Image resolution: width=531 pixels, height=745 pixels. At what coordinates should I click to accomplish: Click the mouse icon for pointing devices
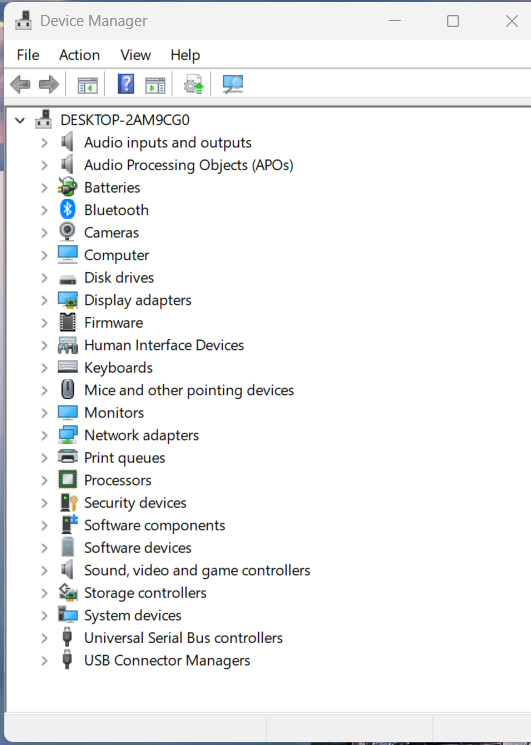[67, 390]
